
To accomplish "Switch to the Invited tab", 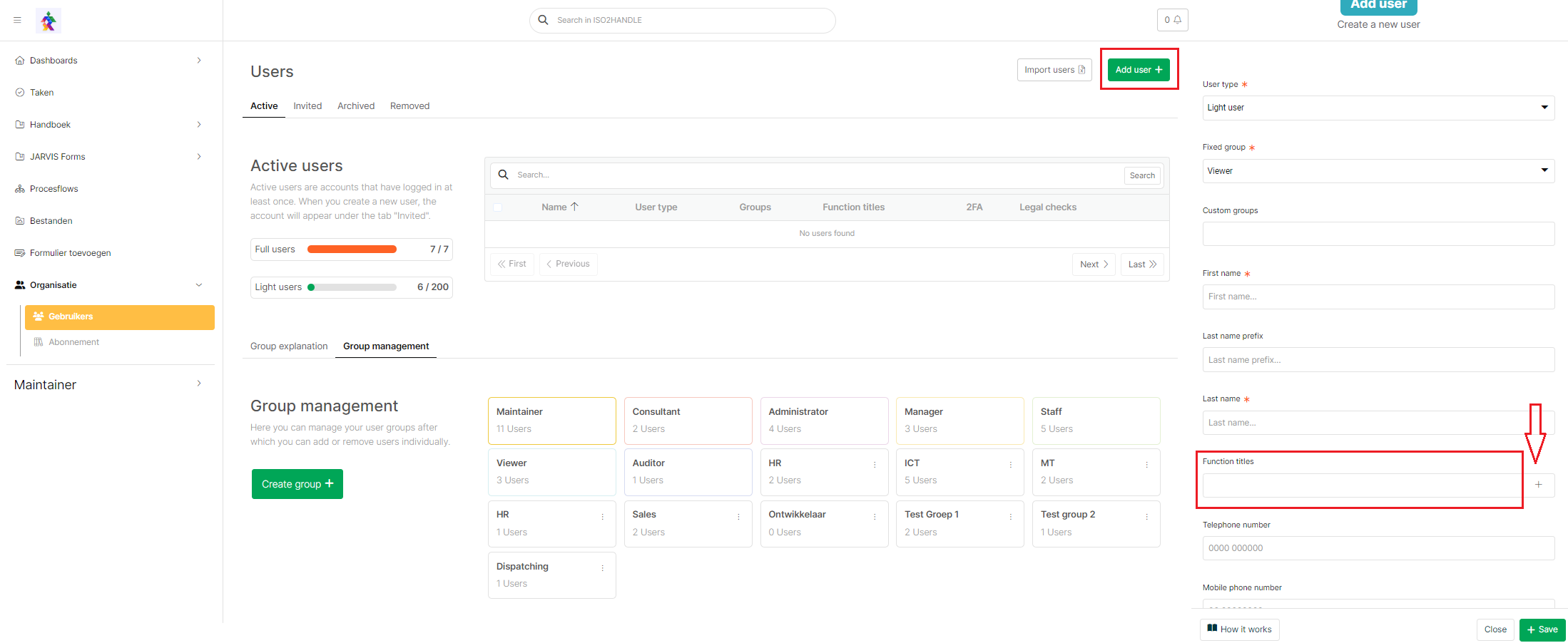I will click(x=307, y=106).
